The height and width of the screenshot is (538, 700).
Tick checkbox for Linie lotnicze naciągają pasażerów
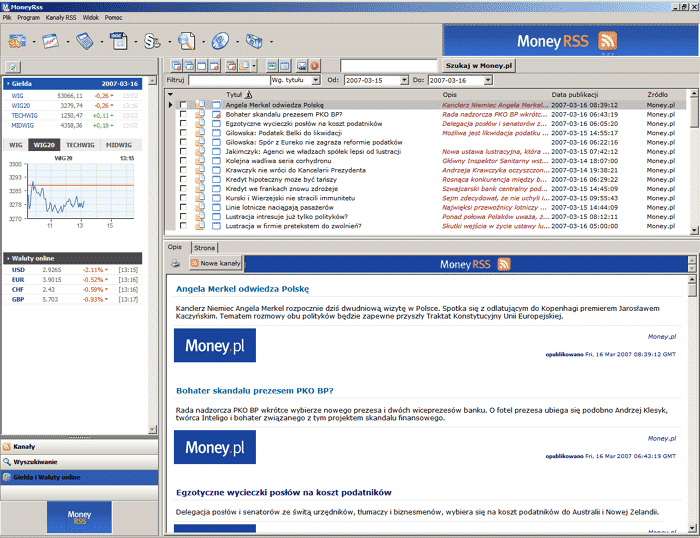183,207
